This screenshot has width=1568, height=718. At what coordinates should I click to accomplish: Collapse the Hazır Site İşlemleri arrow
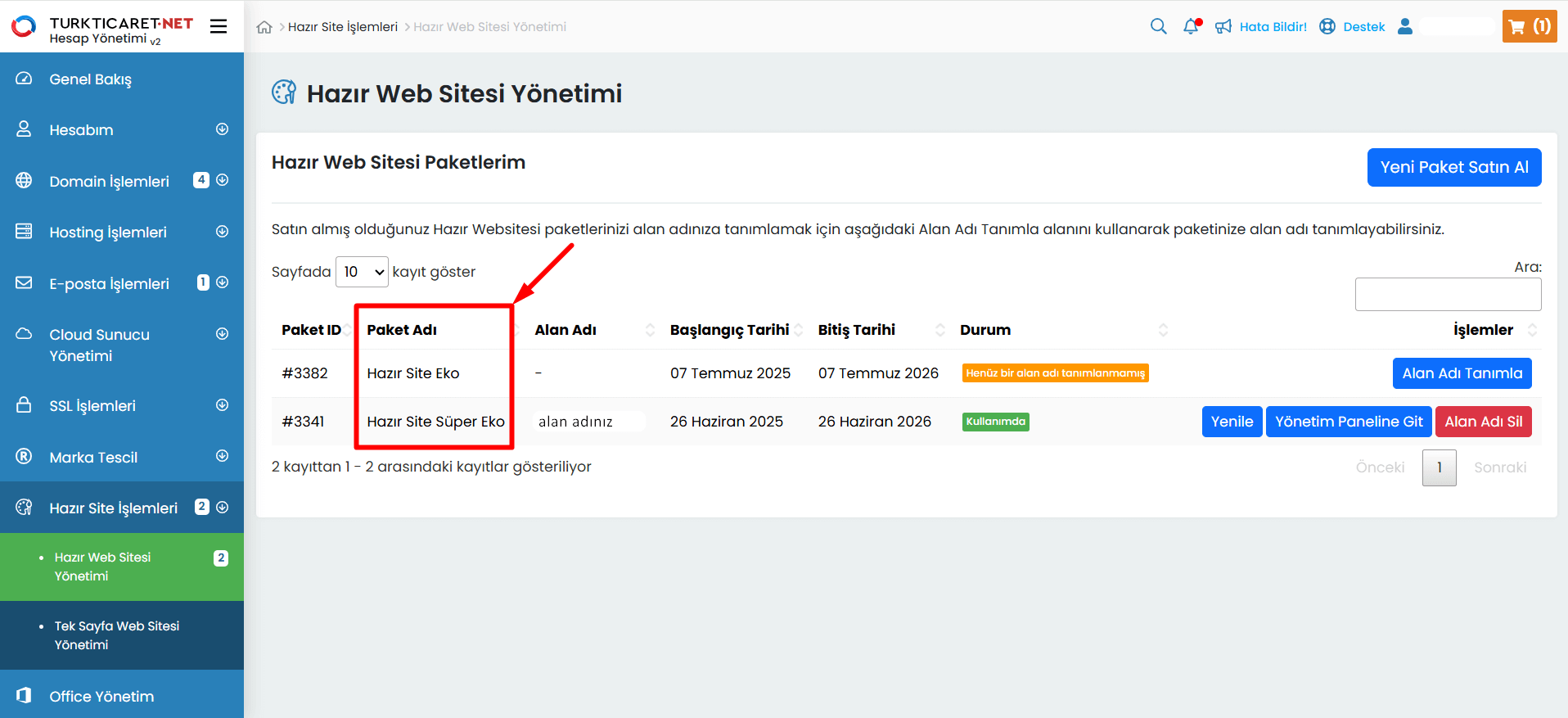[222, 508]
